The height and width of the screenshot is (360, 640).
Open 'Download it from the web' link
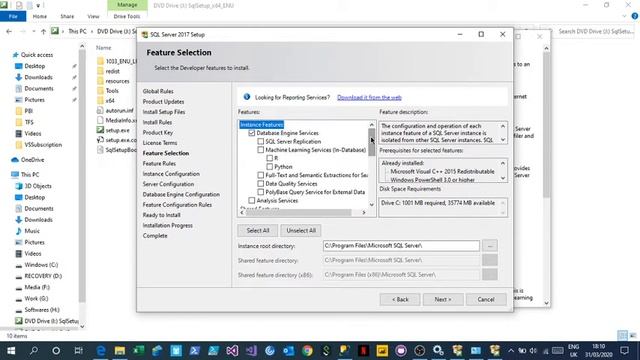(x=369, y=97)
